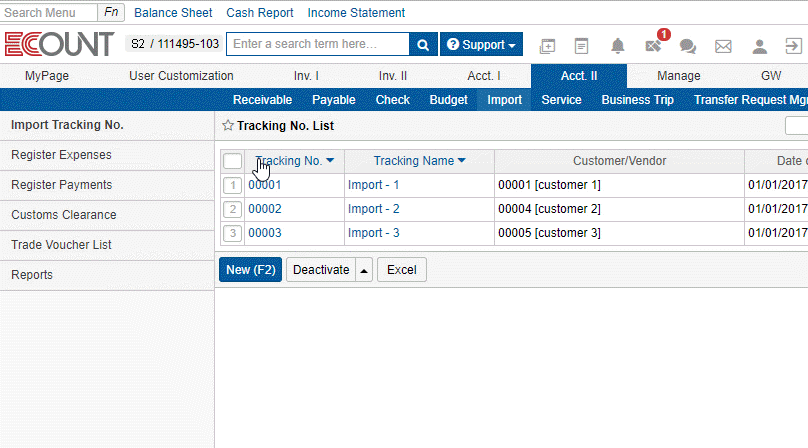The height and width of the screenshot is (448, 808).
Task: Switch to the Inv. II tab
Action: click(393, 76)
